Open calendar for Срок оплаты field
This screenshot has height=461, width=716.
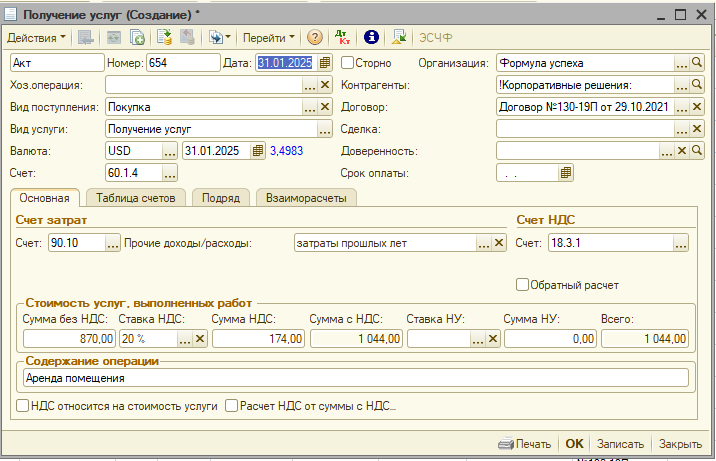pos(566,173)
